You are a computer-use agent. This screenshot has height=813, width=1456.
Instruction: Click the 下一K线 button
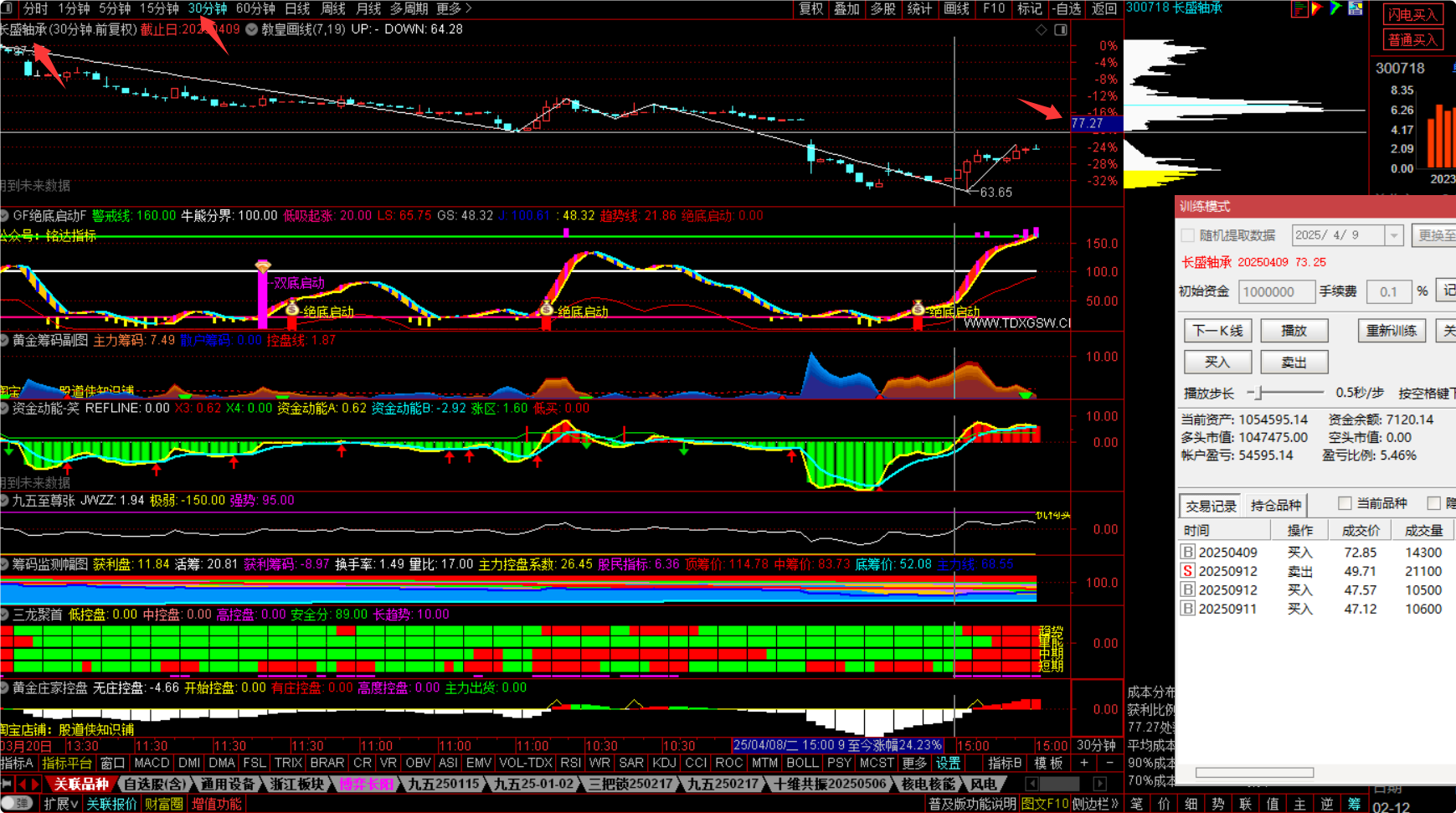tap(1217, 331)
